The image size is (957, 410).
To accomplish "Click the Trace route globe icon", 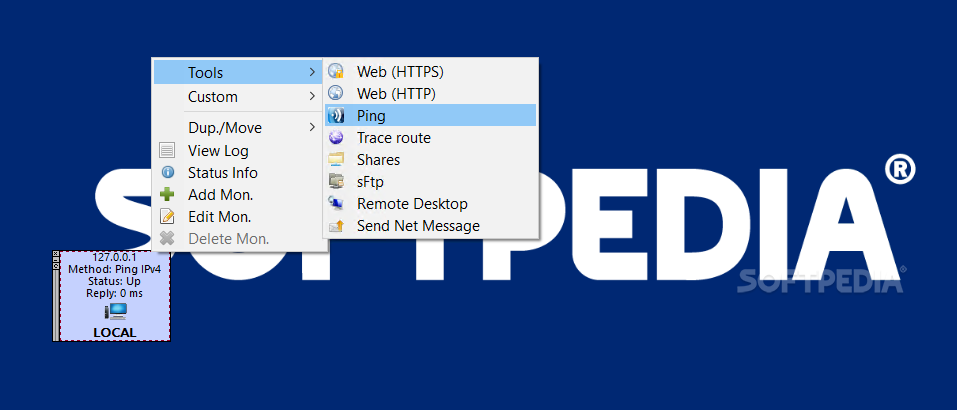I will (336, 137).
